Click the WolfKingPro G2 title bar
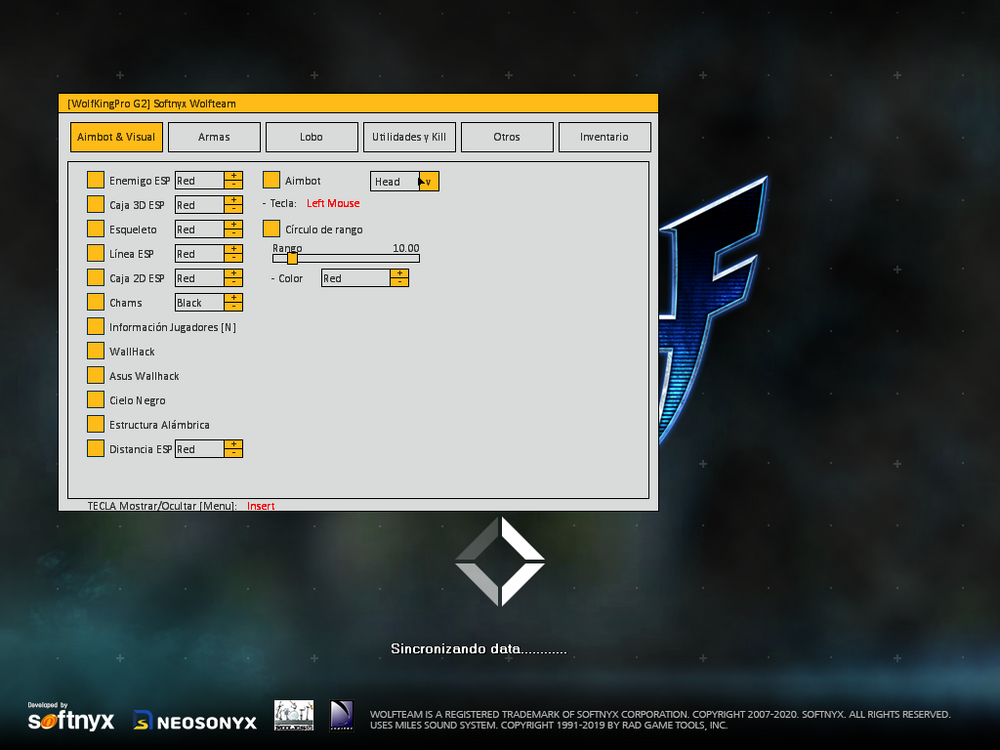 pos(358,103)
